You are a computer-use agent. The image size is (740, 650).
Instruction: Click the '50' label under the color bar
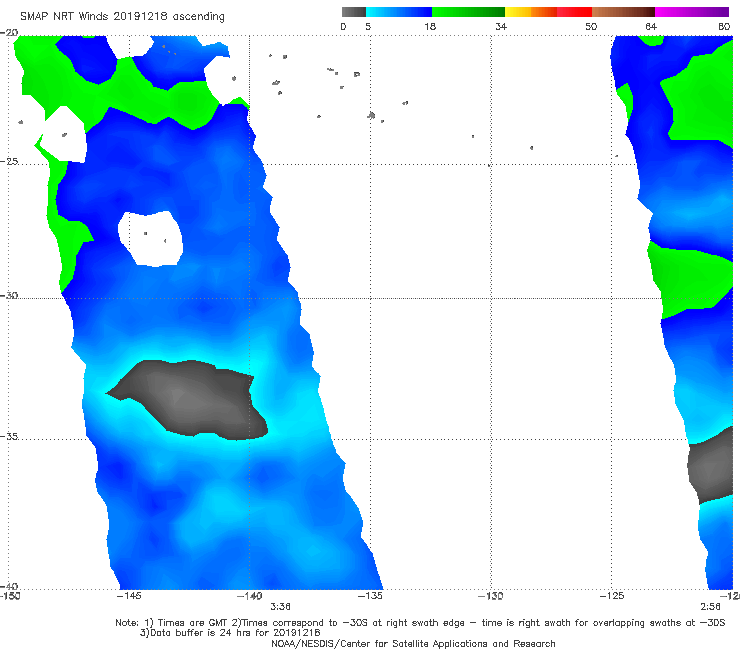tap(591, 26)
